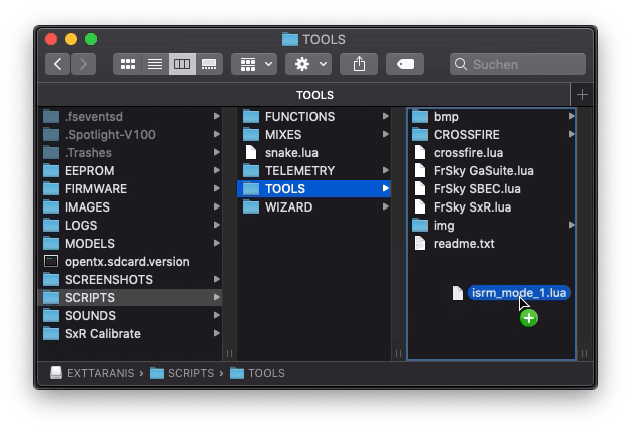Open the FIRMWARE folder
This screenshot has height=431, width=631.
point(95,189)
